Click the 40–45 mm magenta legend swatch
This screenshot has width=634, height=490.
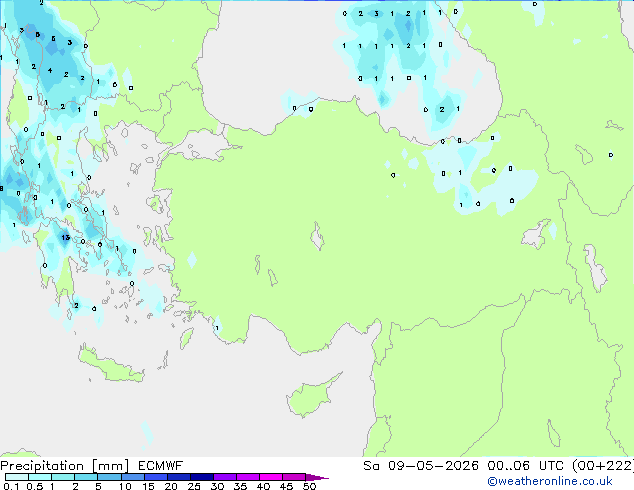click(271, 477)
